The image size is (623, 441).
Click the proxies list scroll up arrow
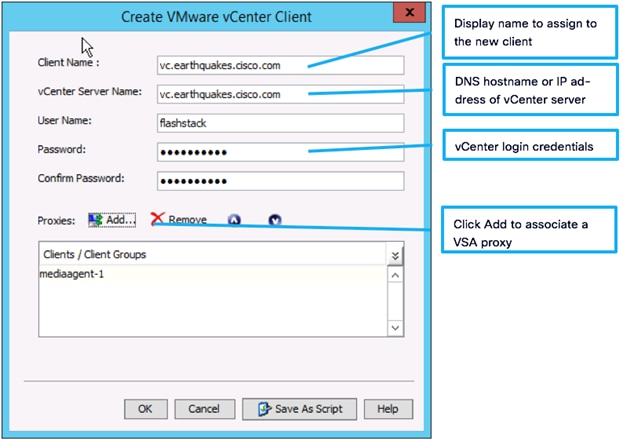coord(395,275)
